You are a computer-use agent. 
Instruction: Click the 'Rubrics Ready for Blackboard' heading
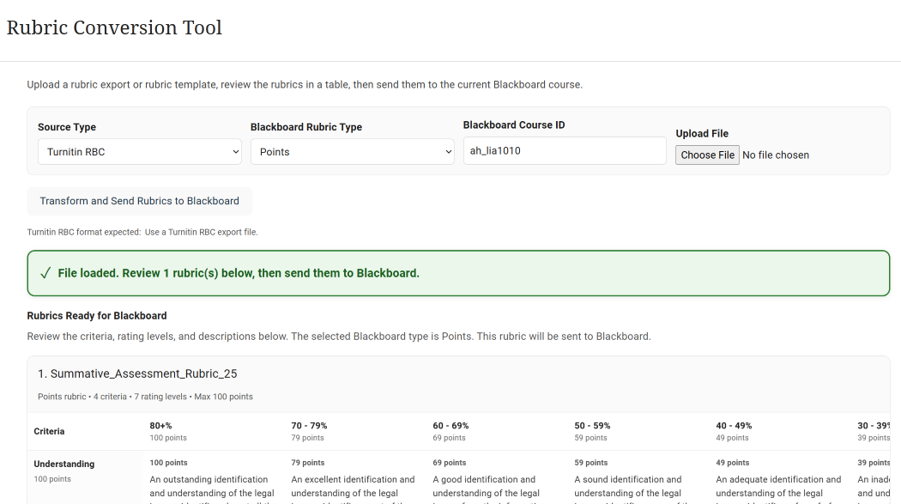coord(97,316)
